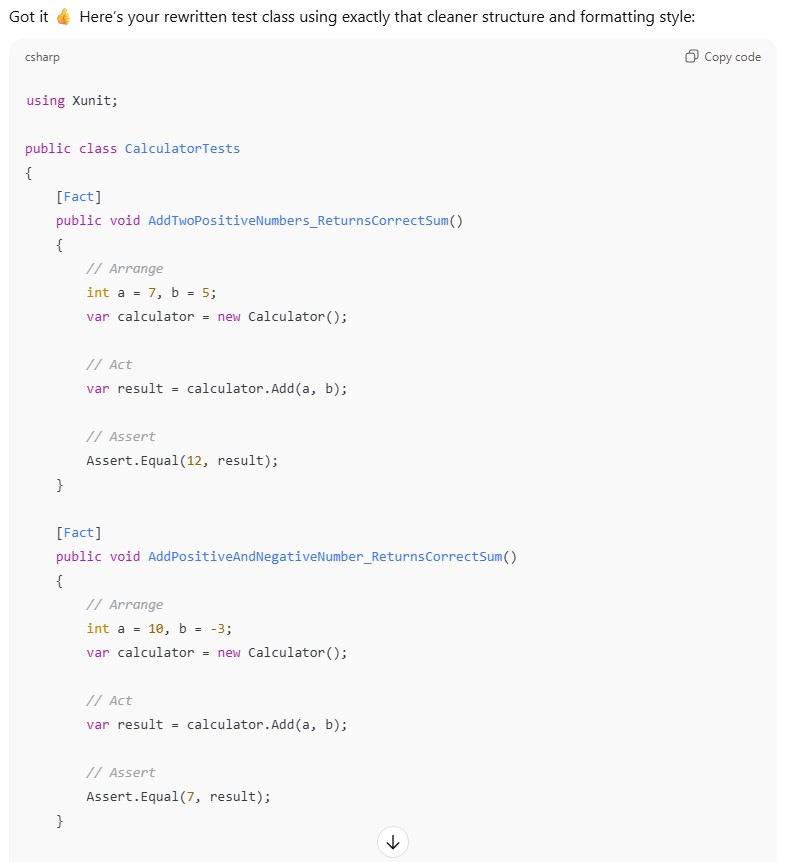Click the Fact attribute above AddTwoPositiveNumbers
Screen dimensions: 787x862
click(x=79, y=196)
